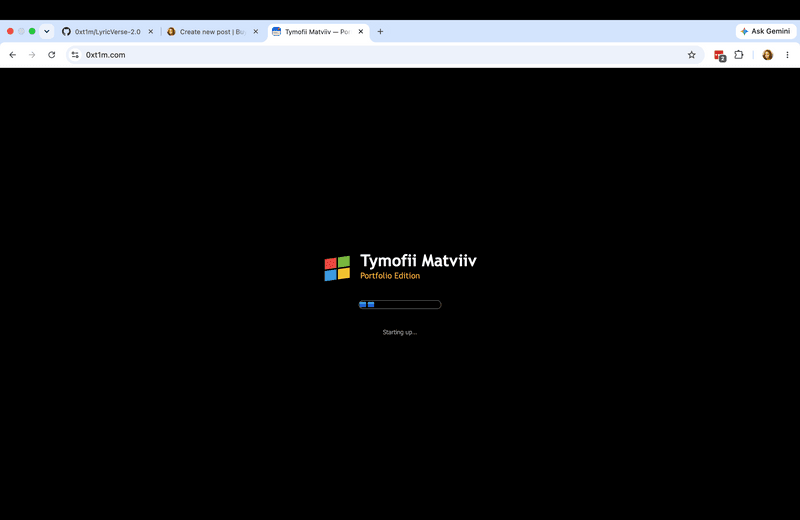Reload the 0xt1m.com page
Viewport: 800px width, 520px height.
tap(52, 55)
